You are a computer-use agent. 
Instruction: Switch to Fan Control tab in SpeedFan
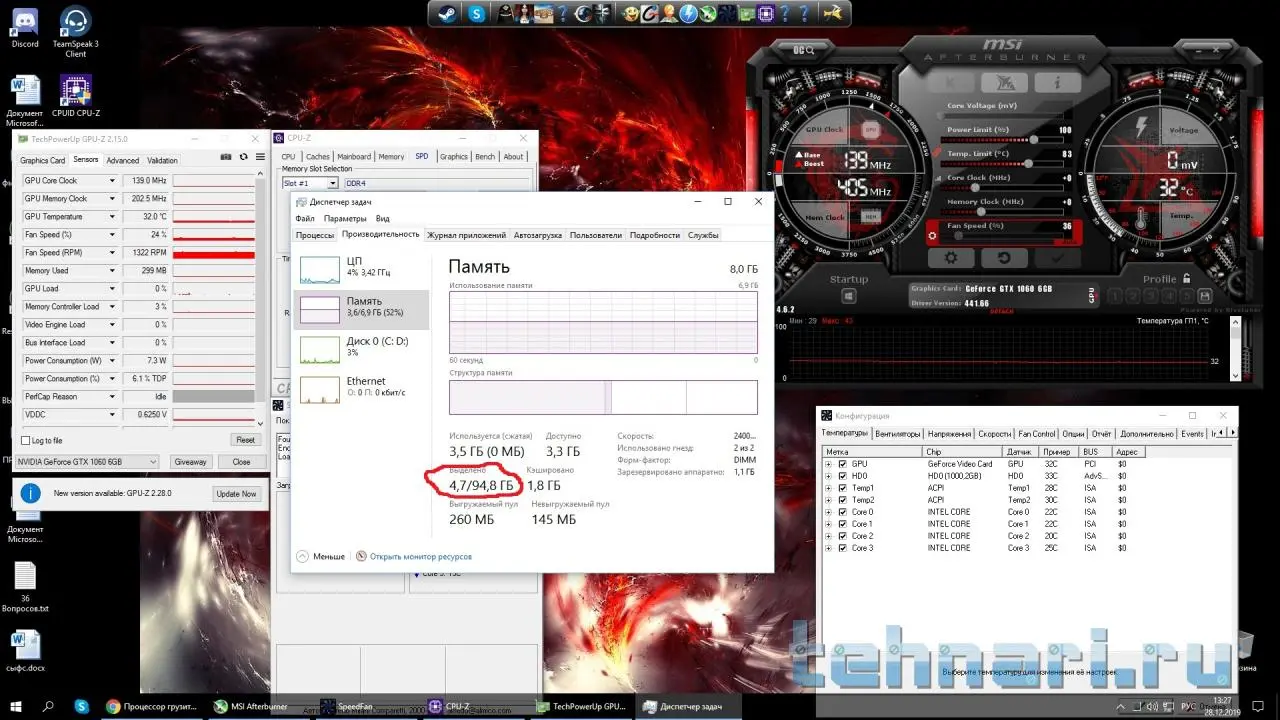coord(1036,434)
